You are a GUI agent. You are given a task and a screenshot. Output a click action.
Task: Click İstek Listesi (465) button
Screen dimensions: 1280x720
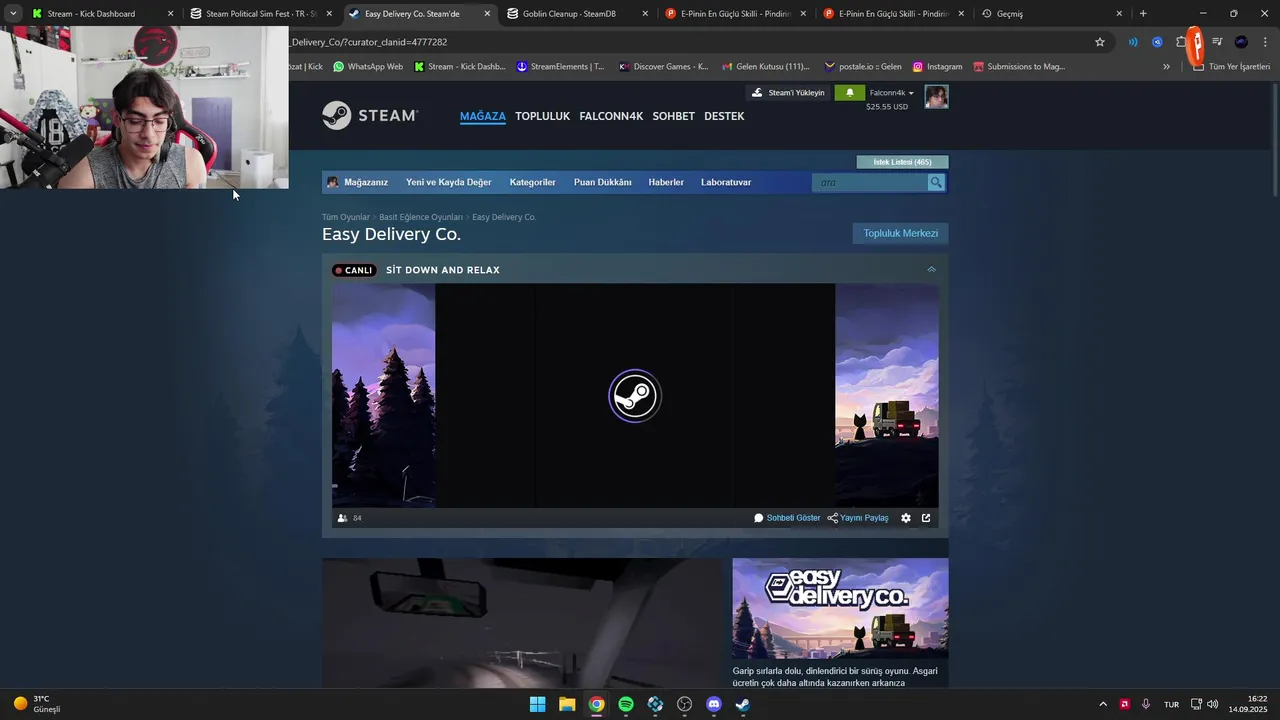click(902, 162)
